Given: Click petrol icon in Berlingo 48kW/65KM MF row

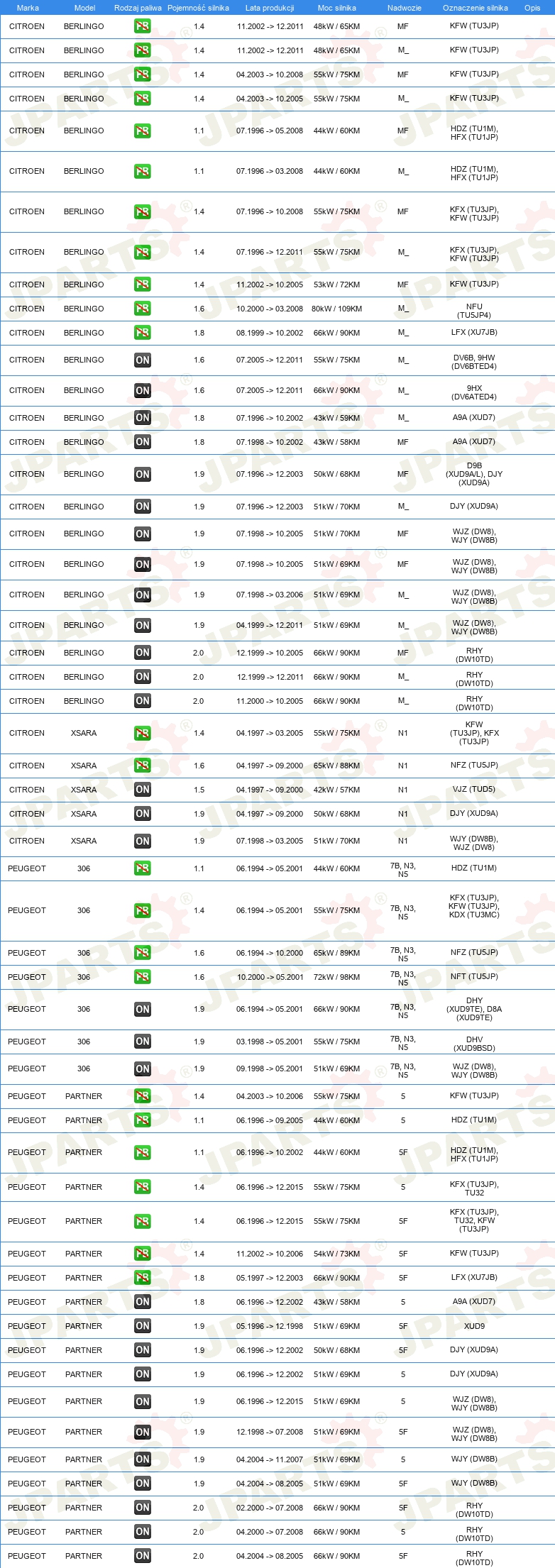Looking at the screenshot, I should [143, 26].
